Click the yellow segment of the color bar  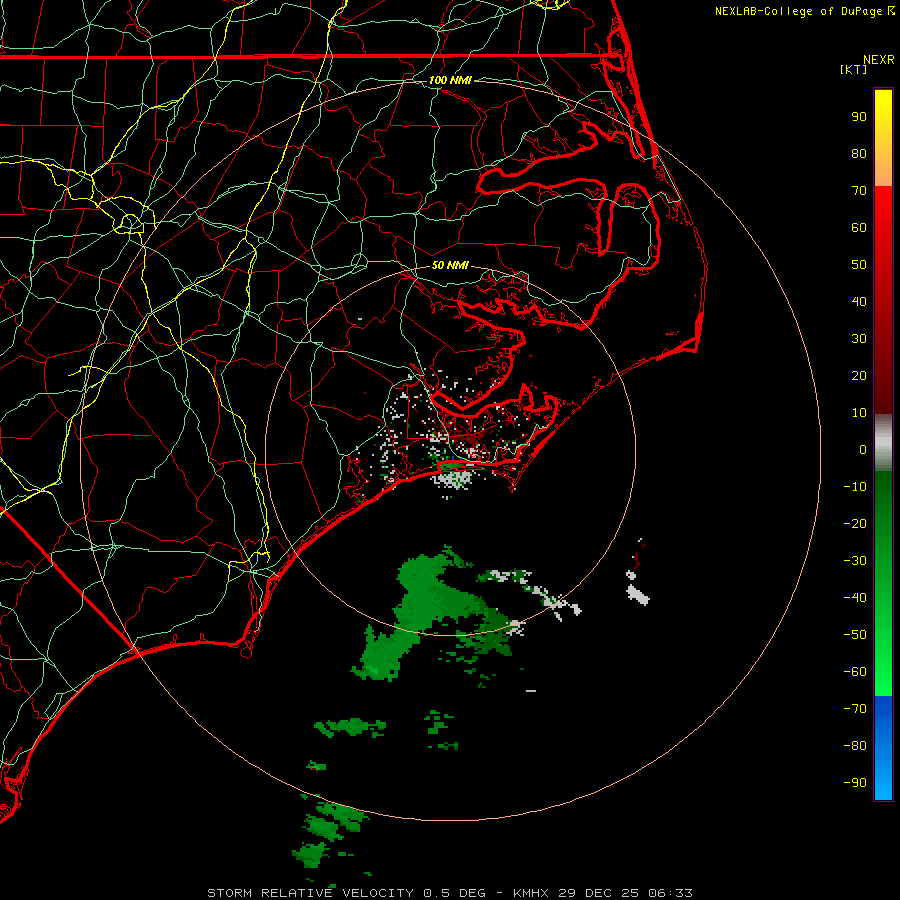(883, 138)
